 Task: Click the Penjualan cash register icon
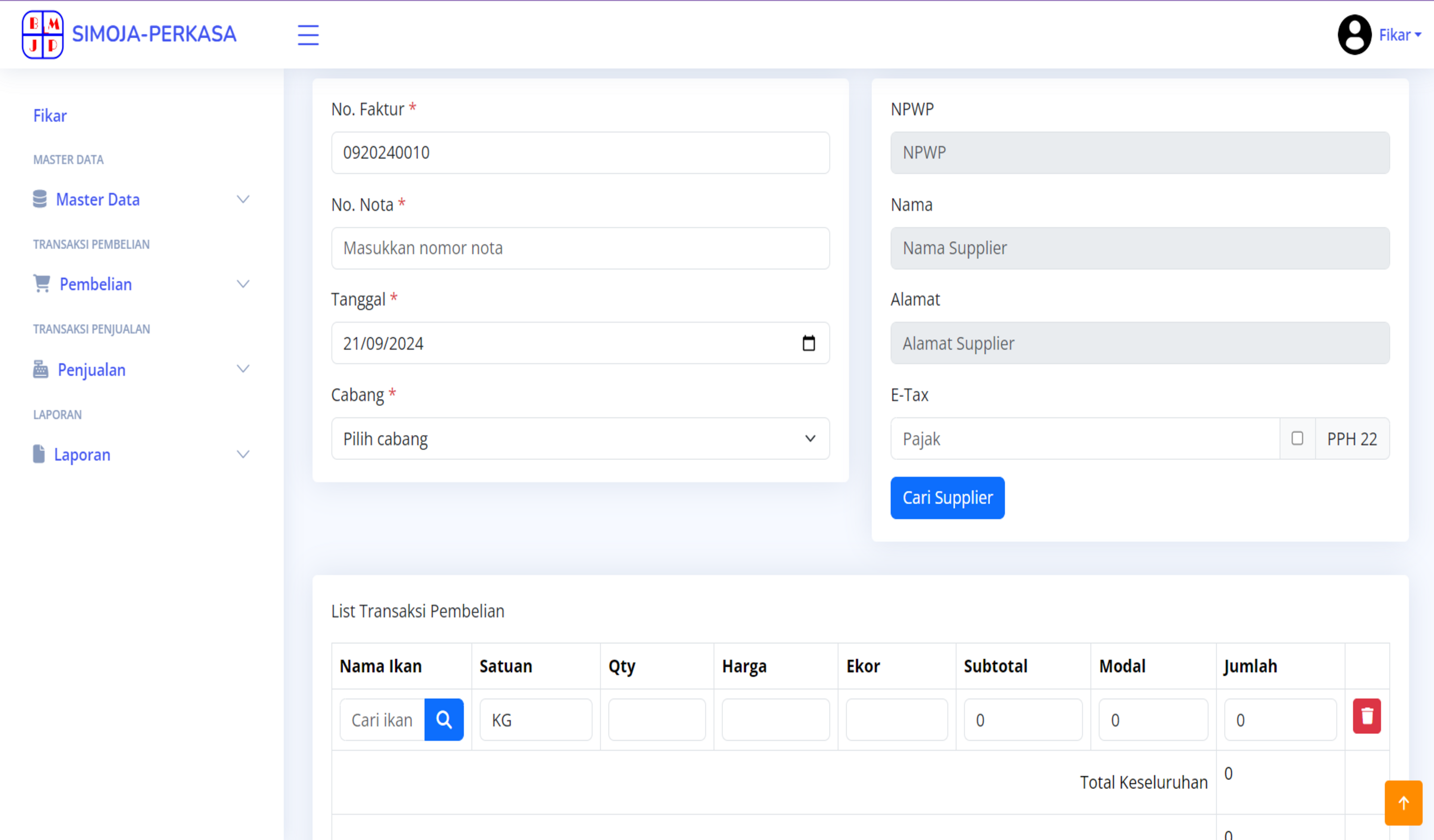[40, 369]
